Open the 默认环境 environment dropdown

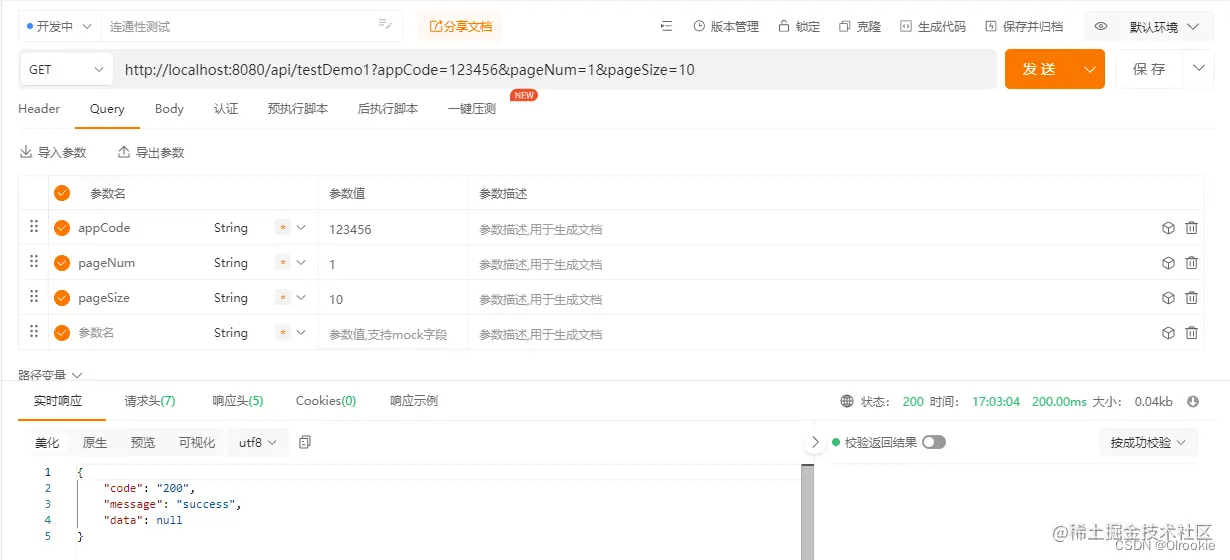(x=1164, y=27)
